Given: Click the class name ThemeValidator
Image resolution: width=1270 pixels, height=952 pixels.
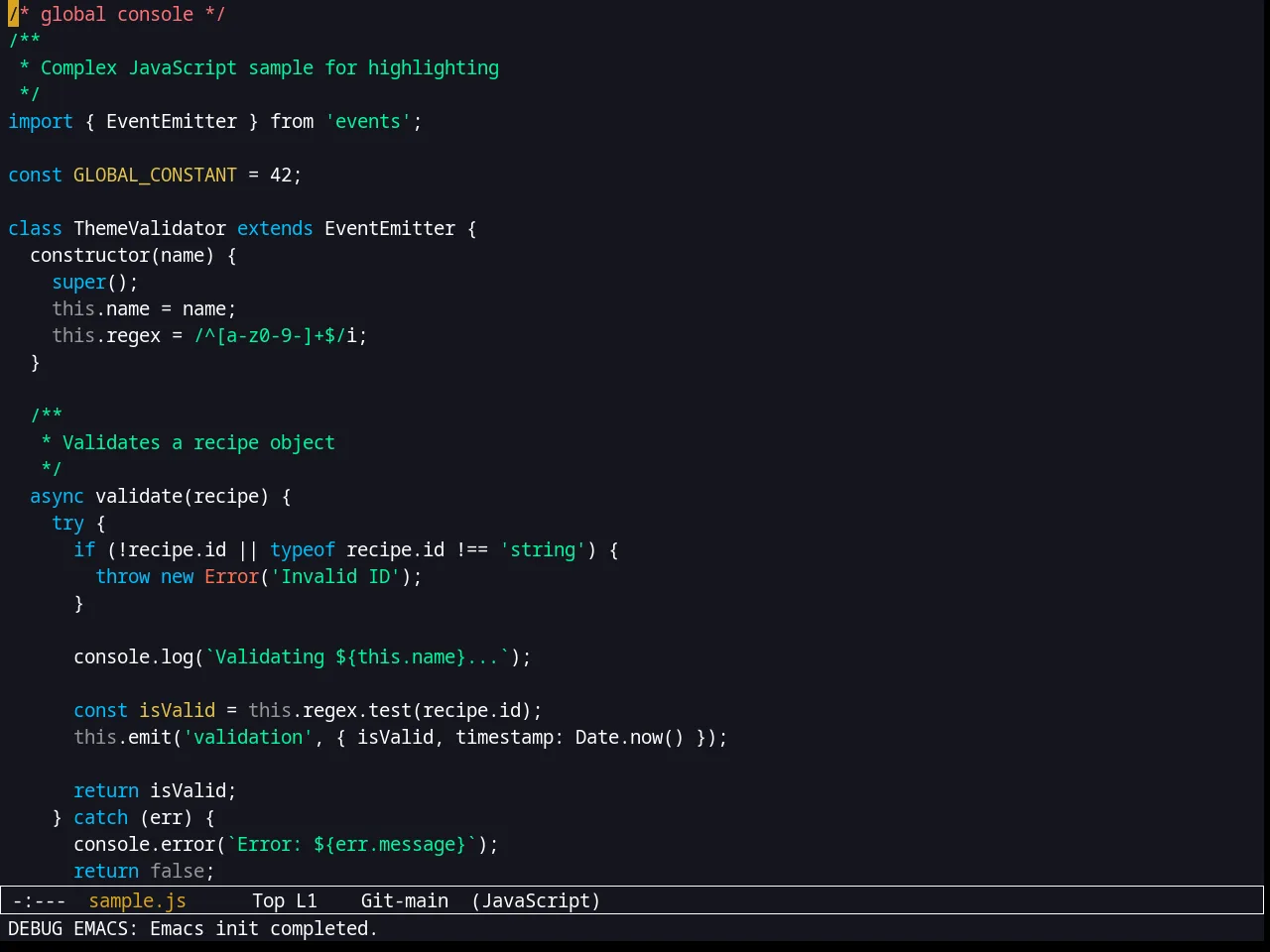Looking at the screenshot, I should (x=150, y=228).
